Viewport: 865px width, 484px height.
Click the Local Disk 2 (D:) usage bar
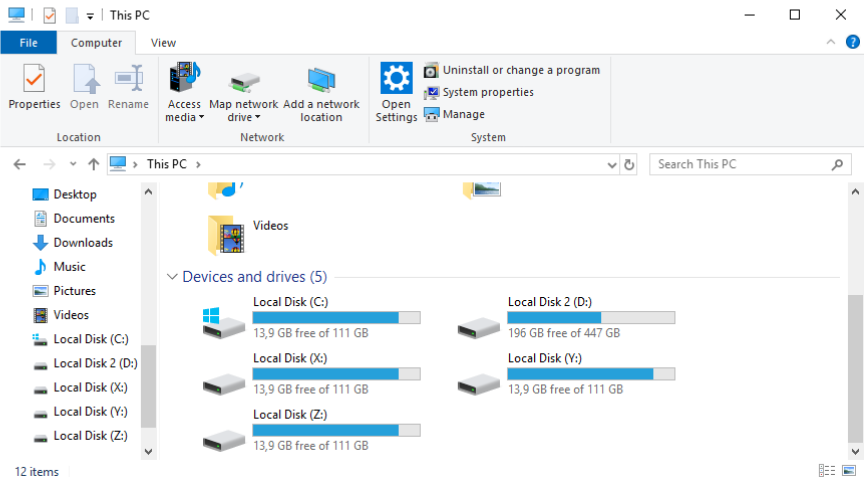[591, 317]
